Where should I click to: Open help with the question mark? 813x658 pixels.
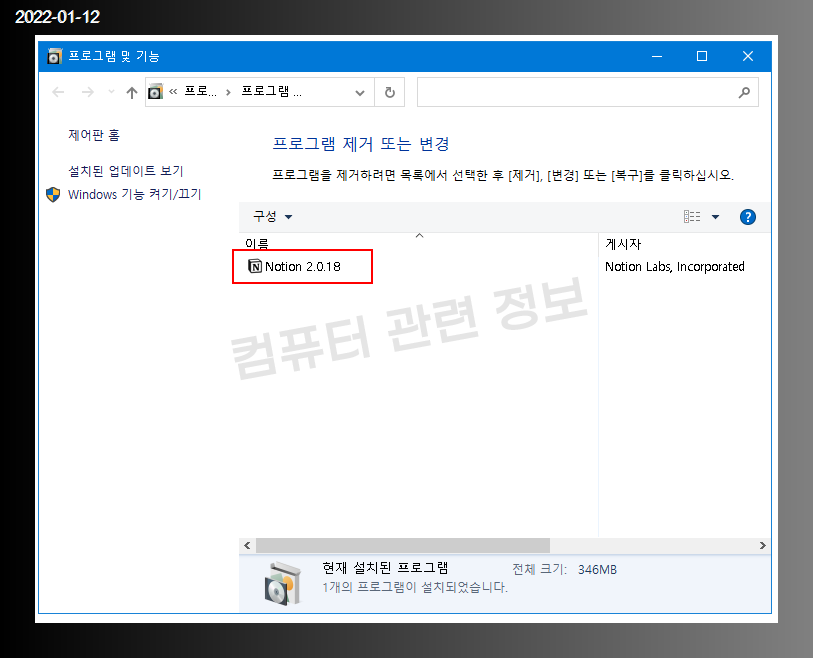click(747, 217)
